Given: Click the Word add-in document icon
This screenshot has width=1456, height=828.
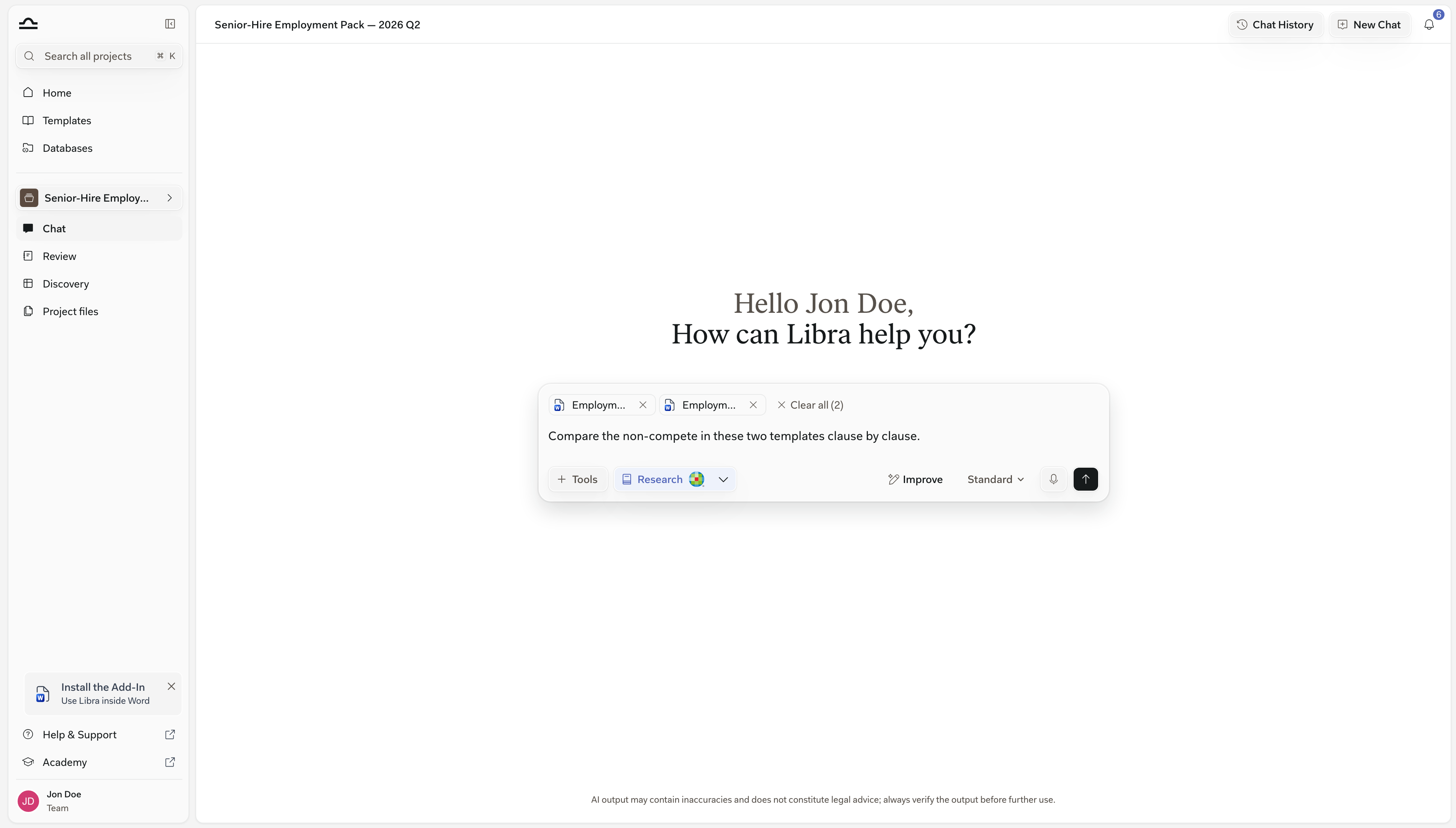Looking at the screenshot, I should pos(43,694).
